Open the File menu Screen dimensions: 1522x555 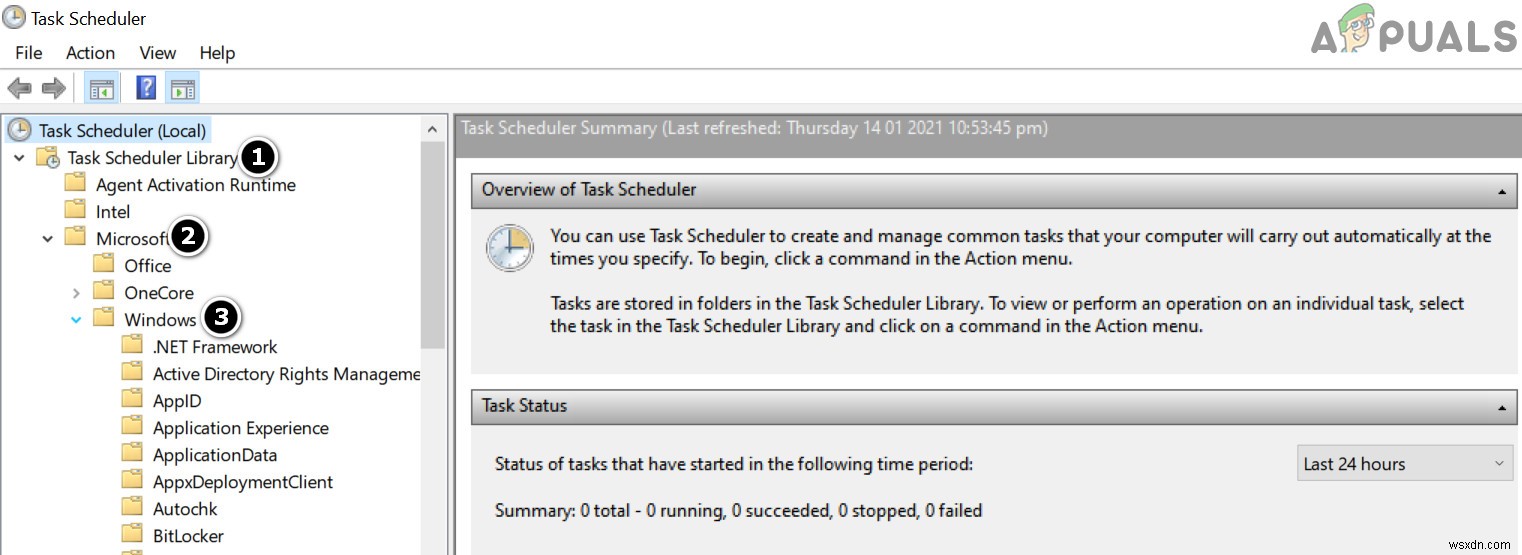[x=29, y=53]
